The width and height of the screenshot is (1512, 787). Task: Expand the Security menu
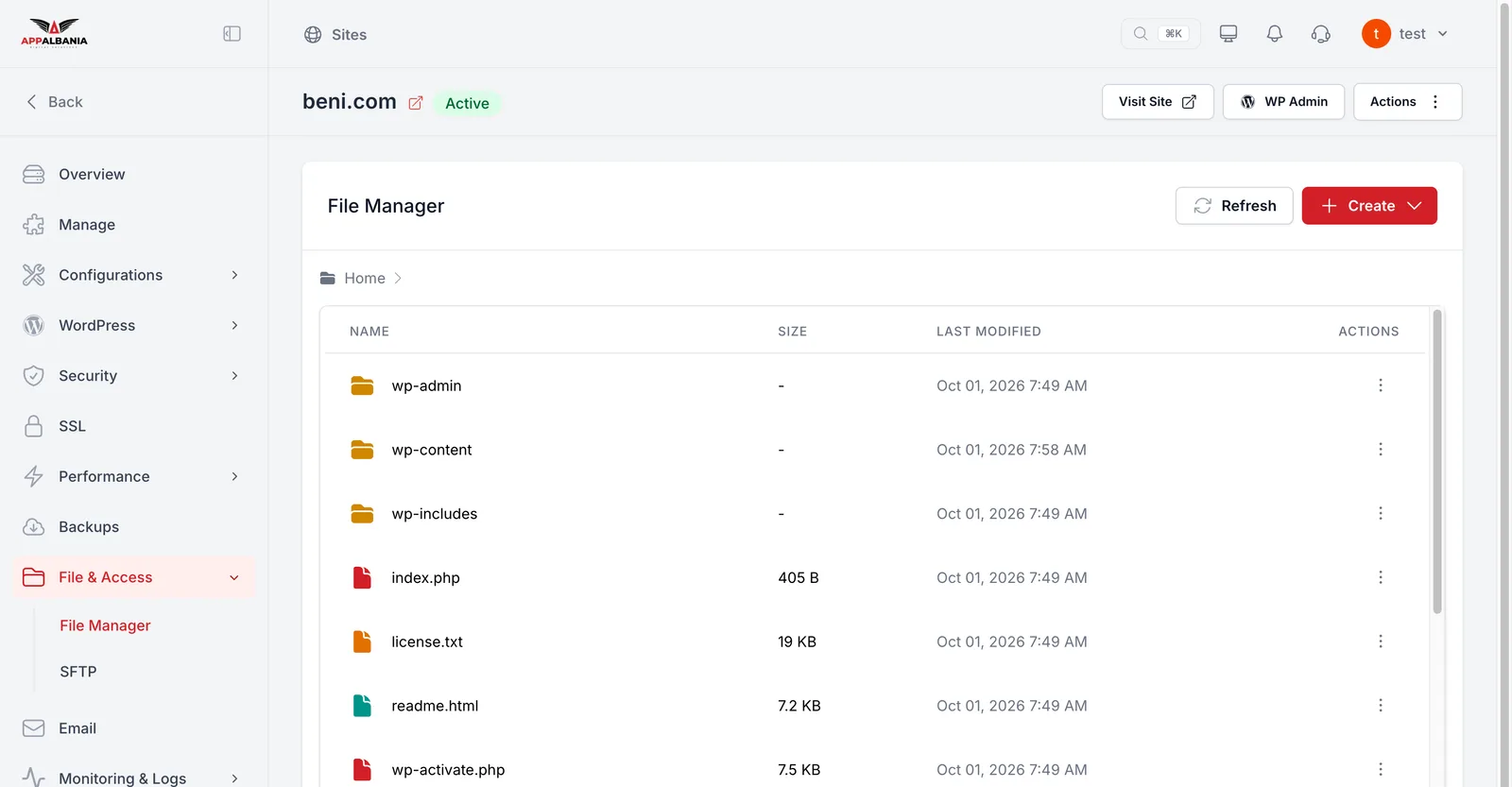point(134,376)
